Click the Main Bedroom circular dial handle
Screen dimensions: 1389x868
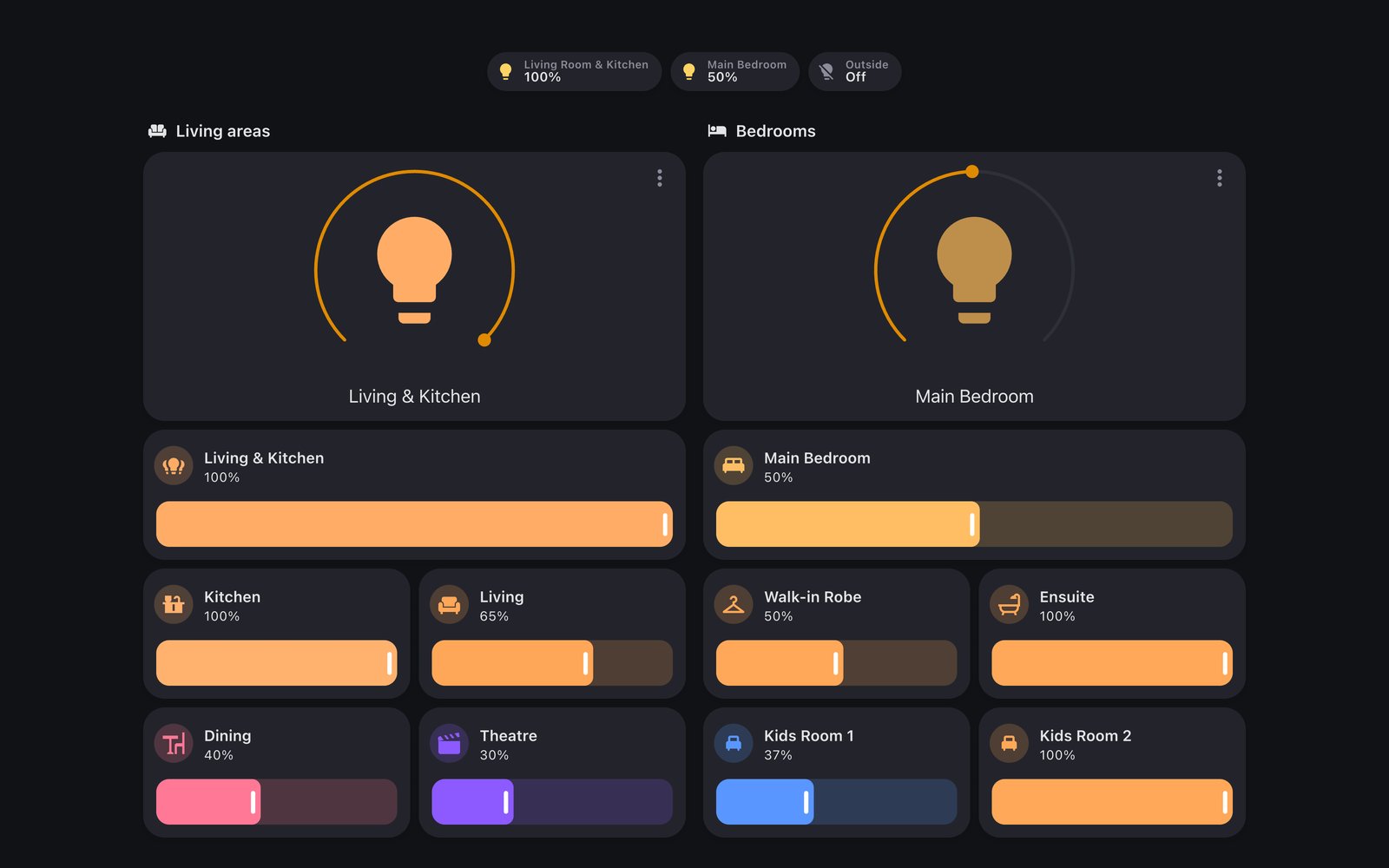(x=972, y=172)
